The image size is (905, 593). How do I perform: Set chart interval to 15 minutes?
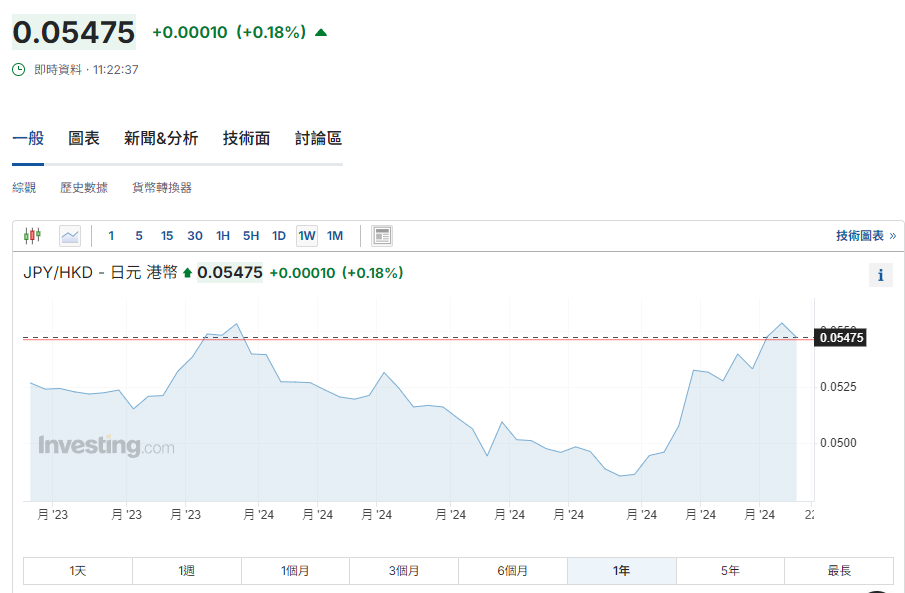pyautogui.click(x=167, y=236)
